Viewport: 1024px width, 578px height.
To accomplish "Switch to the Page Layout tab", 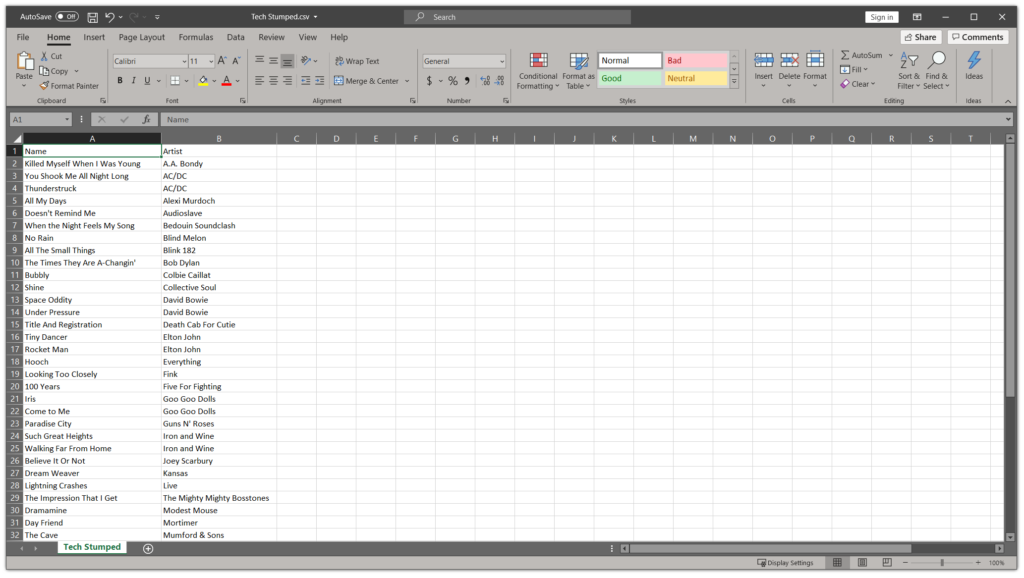I will 142,37.
